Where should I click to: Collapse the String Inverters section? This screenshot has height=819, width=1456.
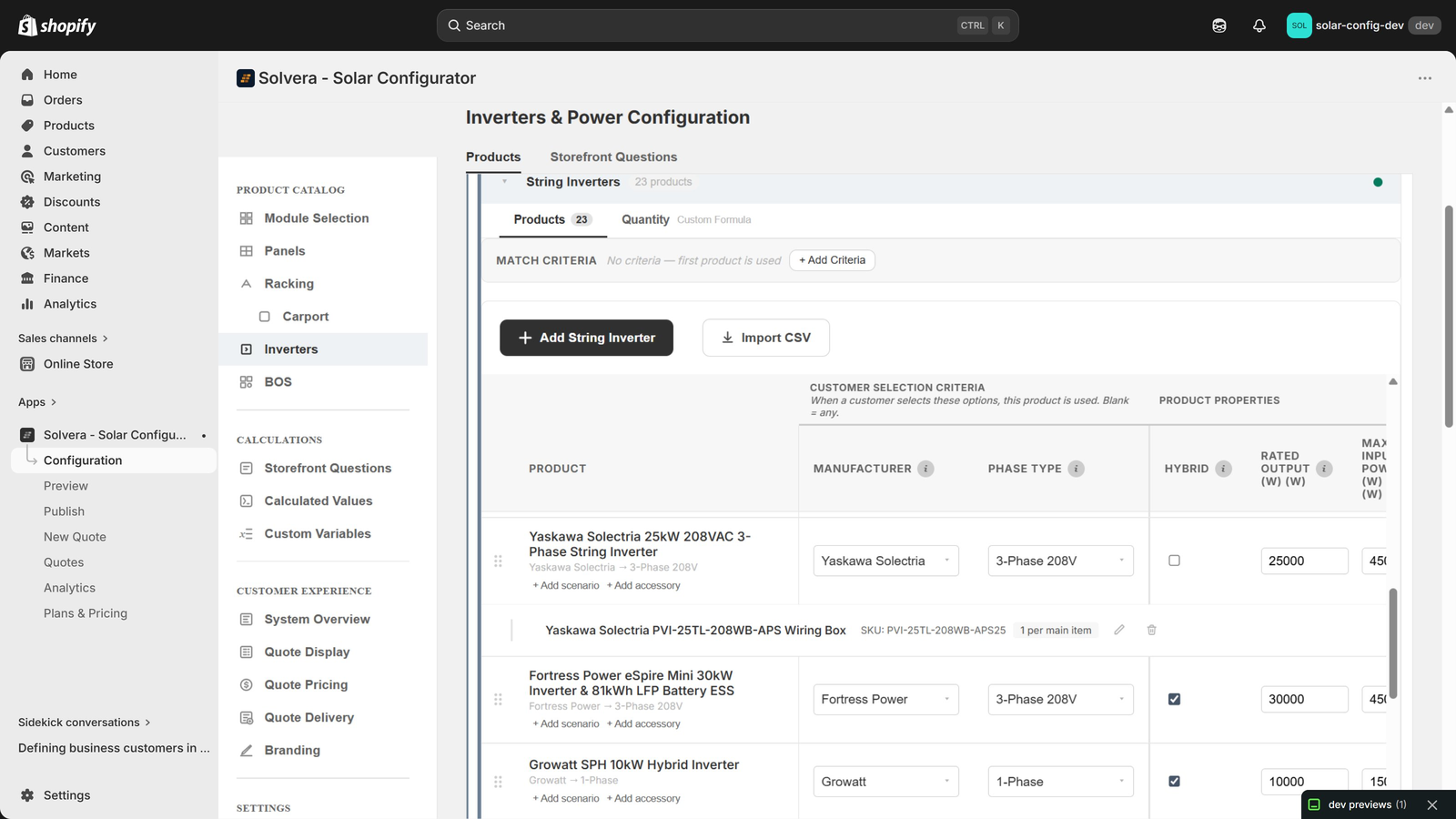click(504, 182)
